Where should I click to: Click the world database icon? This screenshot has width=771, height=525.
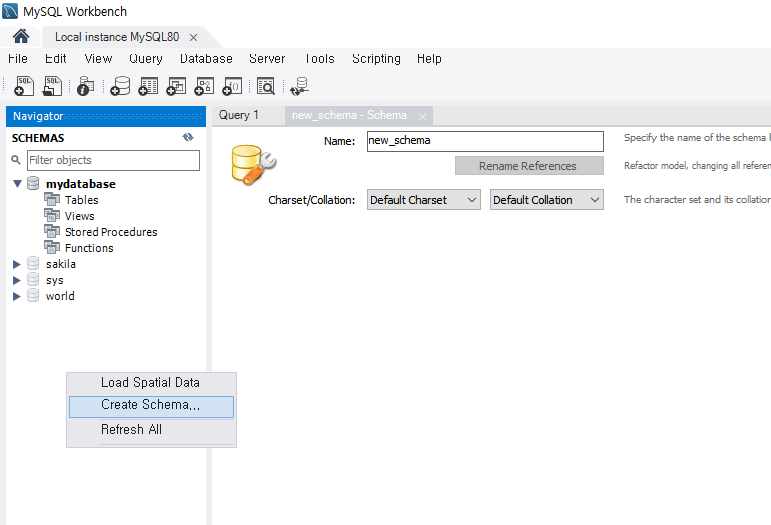pos(33,295)
